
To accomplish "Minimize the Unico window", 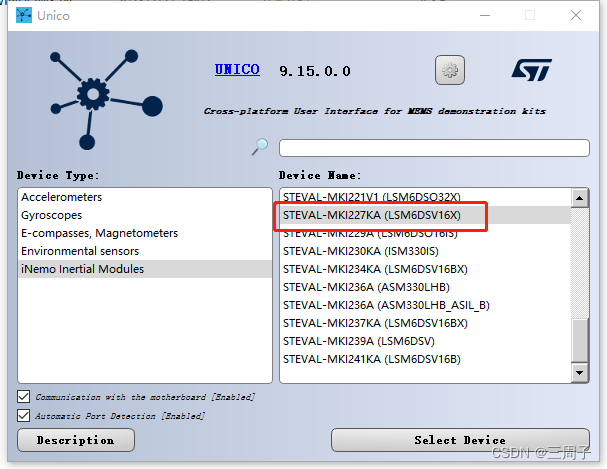I will coord(485,15).
